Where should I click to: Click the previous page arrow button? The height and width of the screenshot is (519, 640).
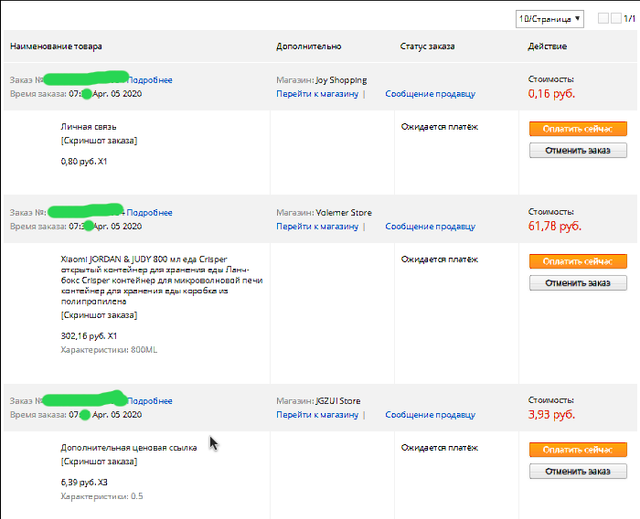[603, 18]
